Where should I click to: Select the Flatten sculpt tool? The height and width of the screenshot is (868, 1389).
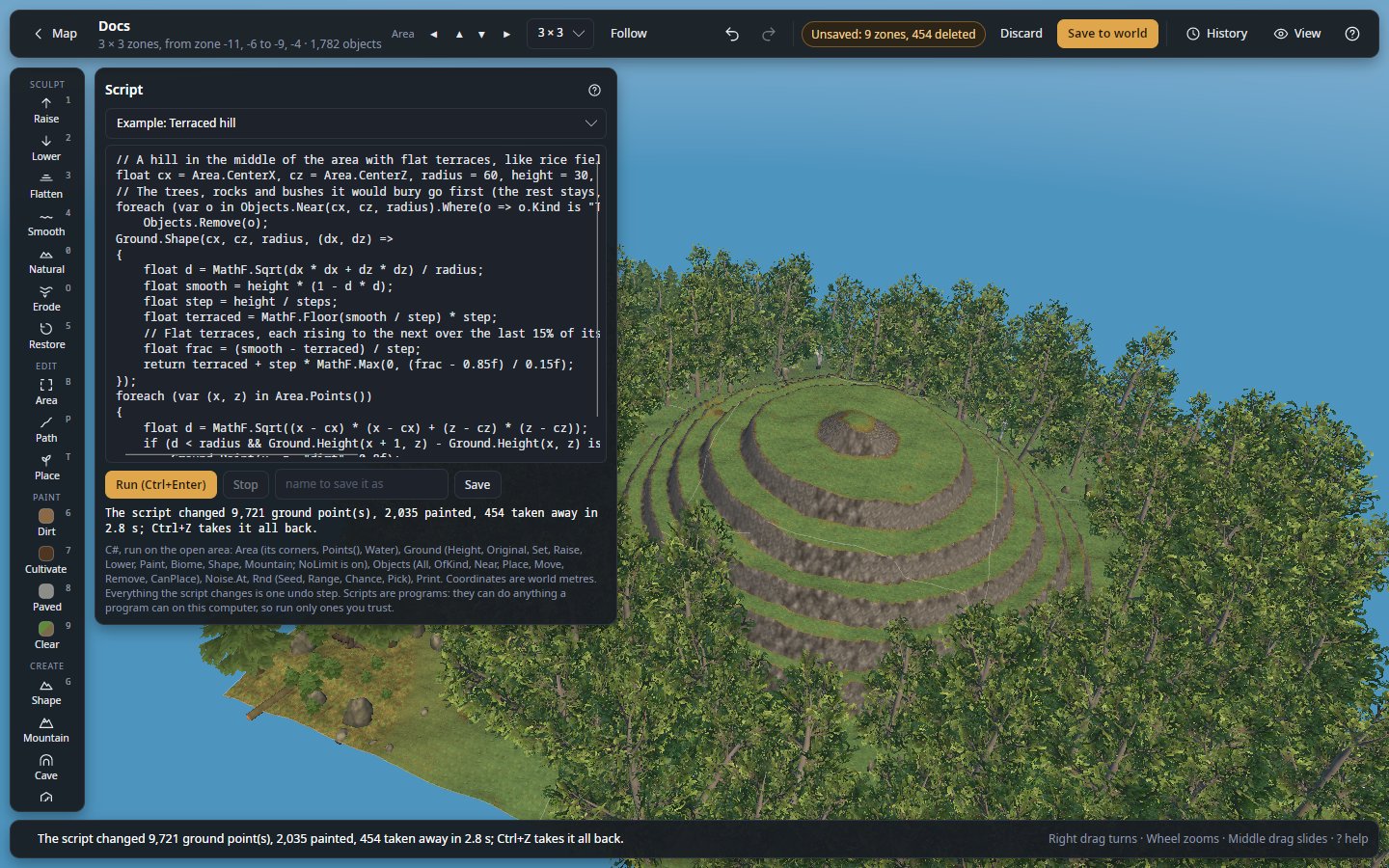46,185
